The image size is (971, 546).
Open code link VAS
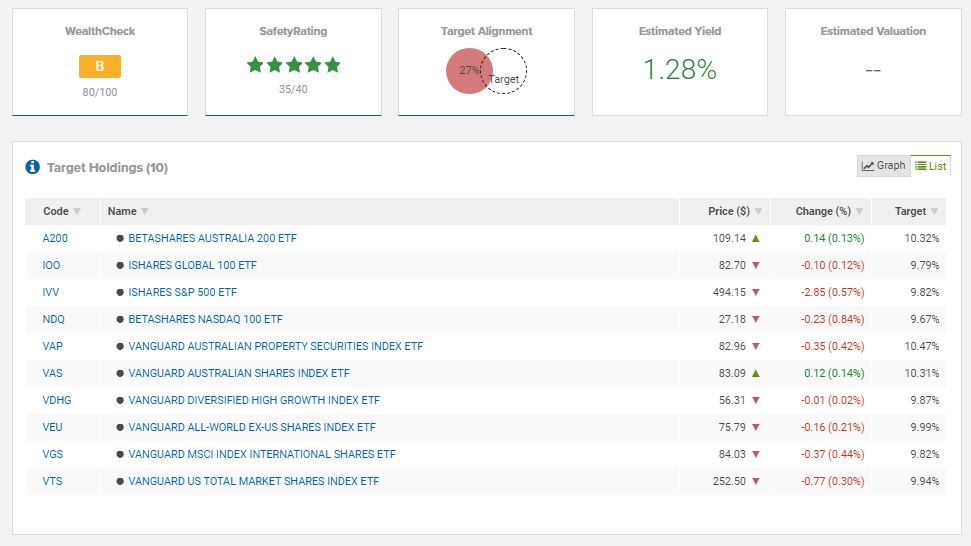click(x=52, y=373)
